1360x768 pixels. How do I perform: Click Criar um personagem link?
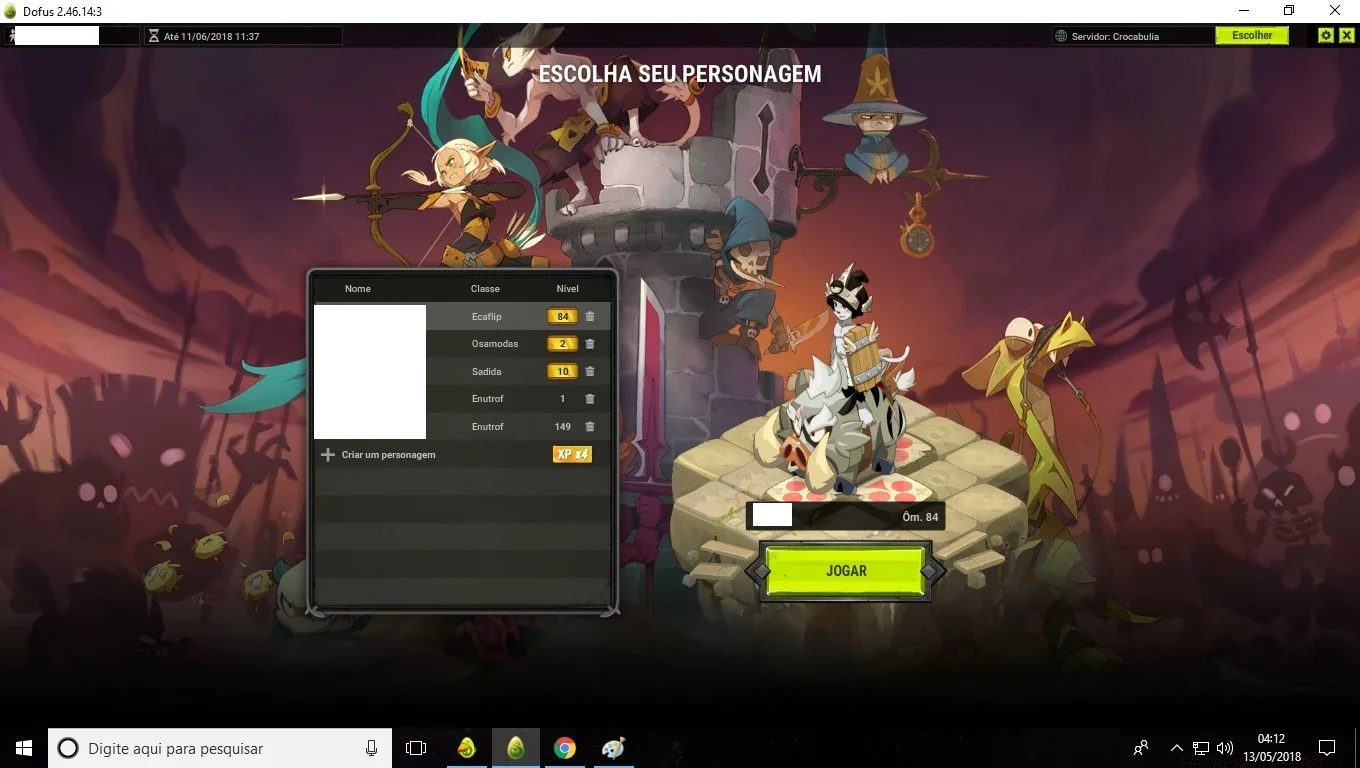point(388,455)
